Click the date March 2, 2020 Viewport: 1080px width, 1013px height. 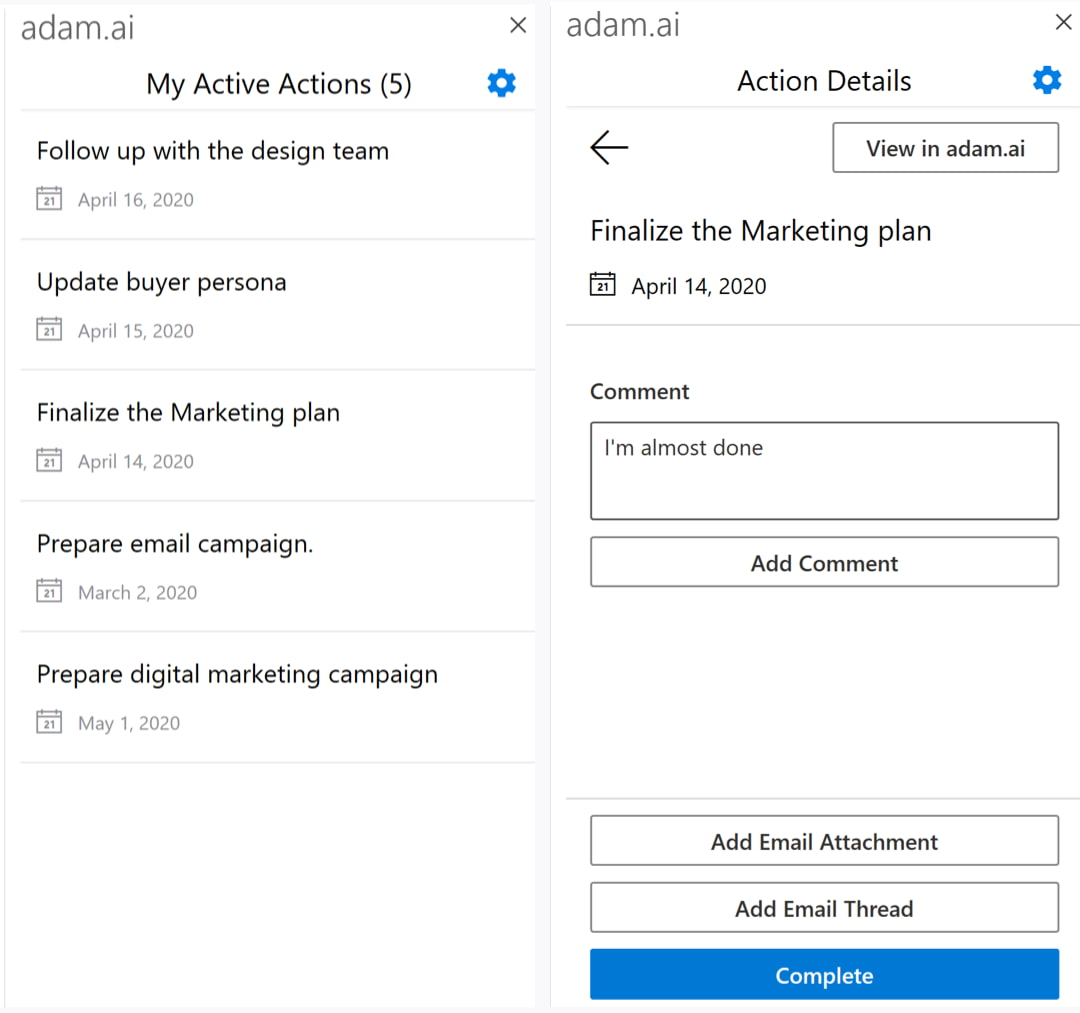pyautogui.click(x=138, y=592)
